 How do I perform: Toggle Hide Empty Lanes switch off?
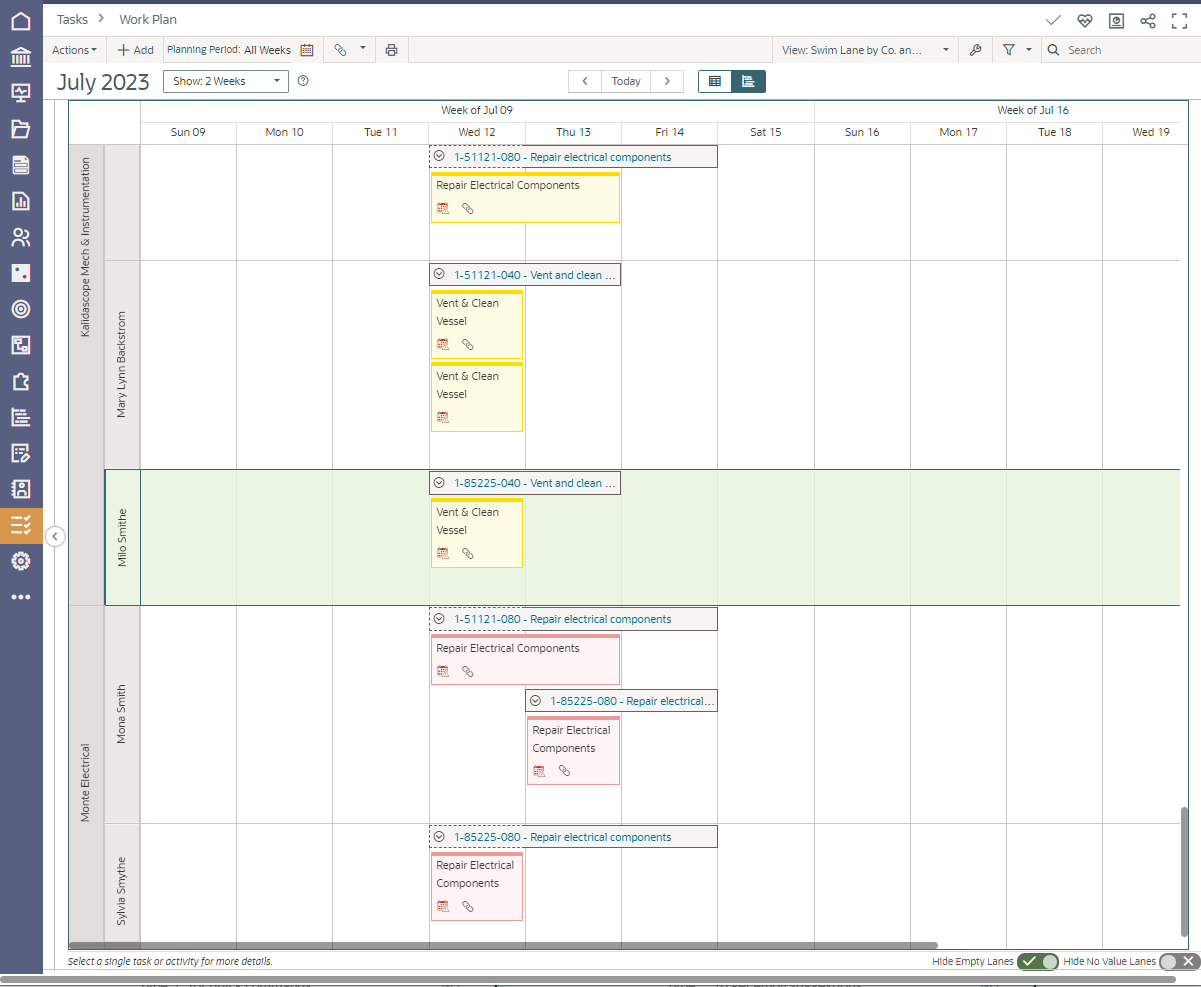[x=1037, y=961]
